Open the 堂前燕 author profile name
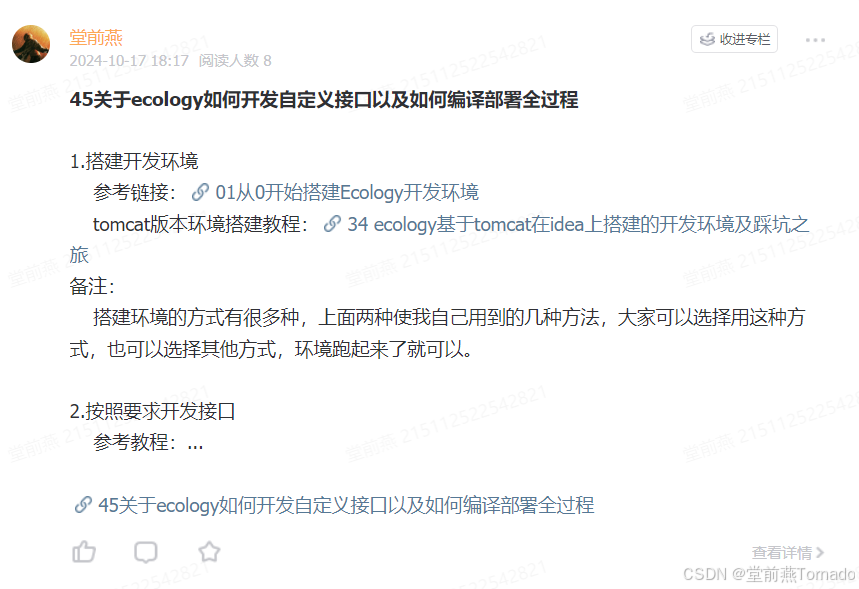 [x=96, y=37]
